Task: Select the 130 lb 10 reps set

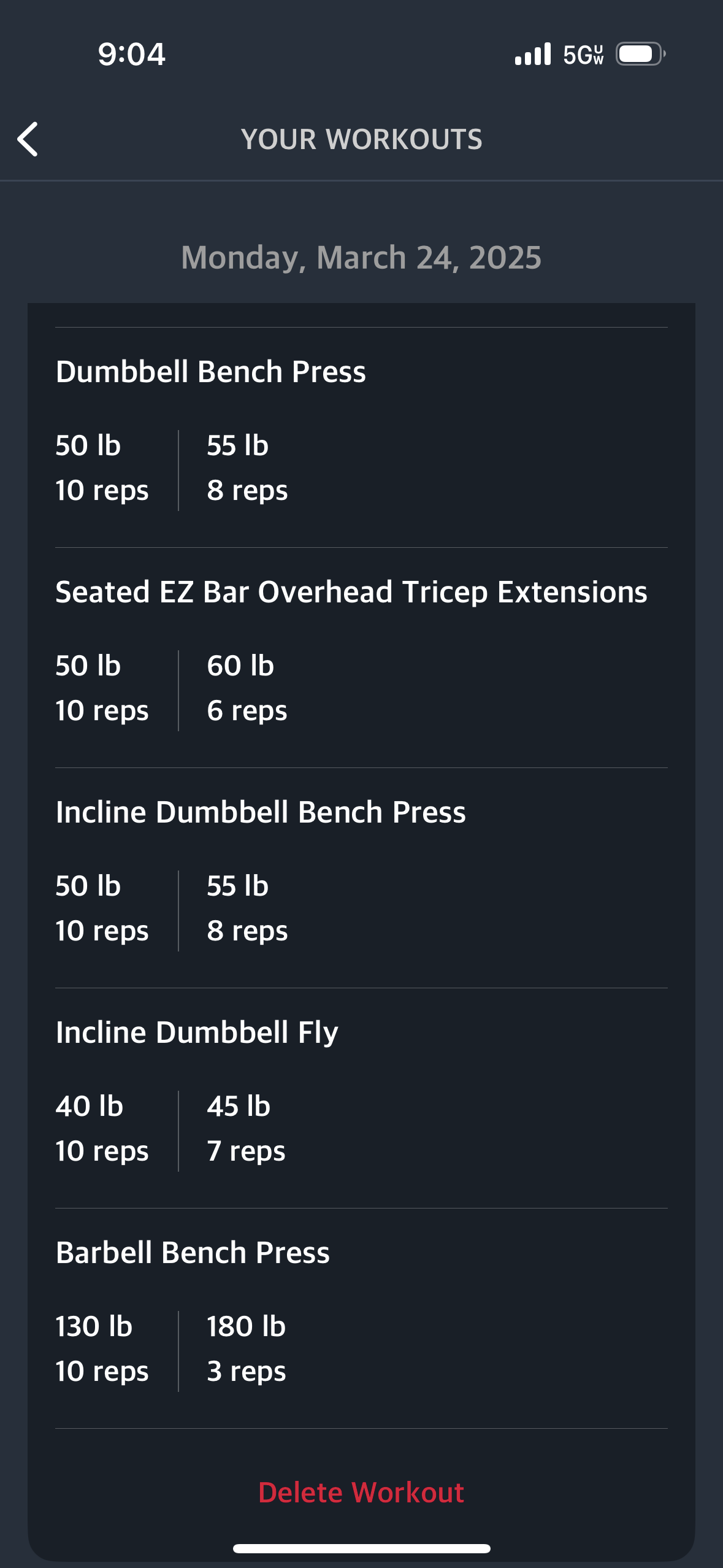Action: [102, 1348]
